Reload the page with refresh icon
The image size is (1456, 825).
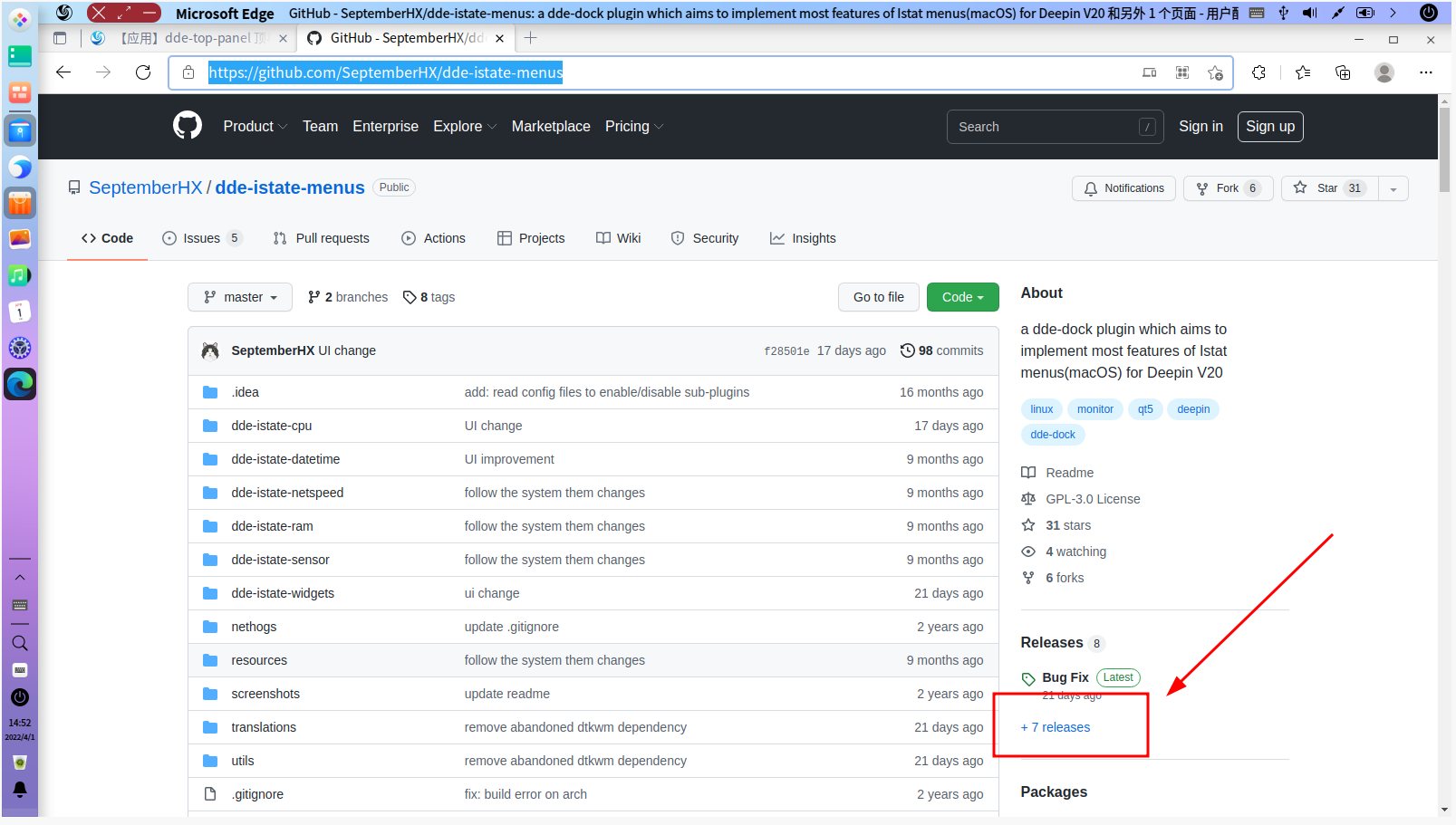[x=143, y=72]
